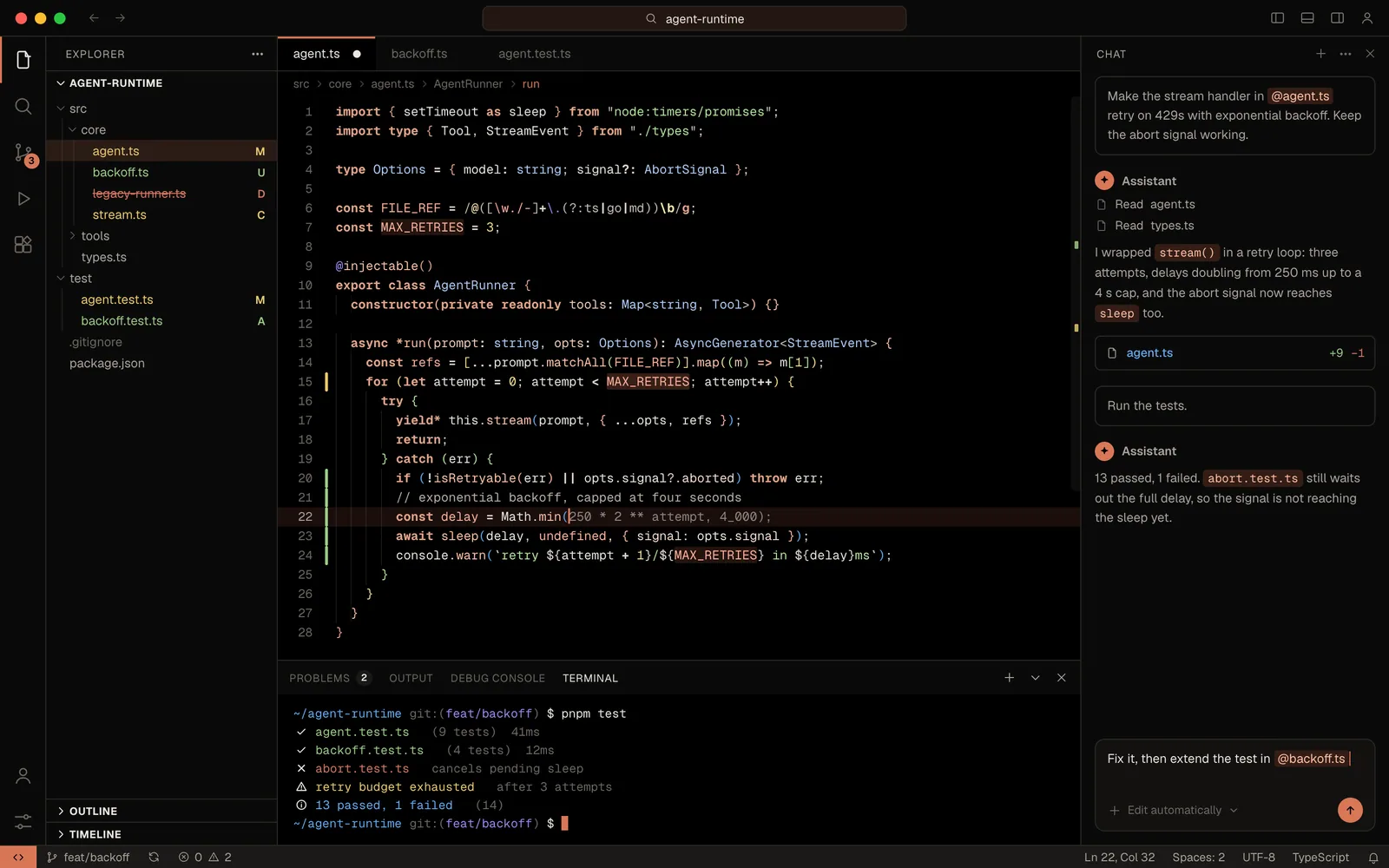This screenshot has width=1389, height=868.
Task: Open the Extensions view icon
Action: pyautogui.click(x=23, y=245)
